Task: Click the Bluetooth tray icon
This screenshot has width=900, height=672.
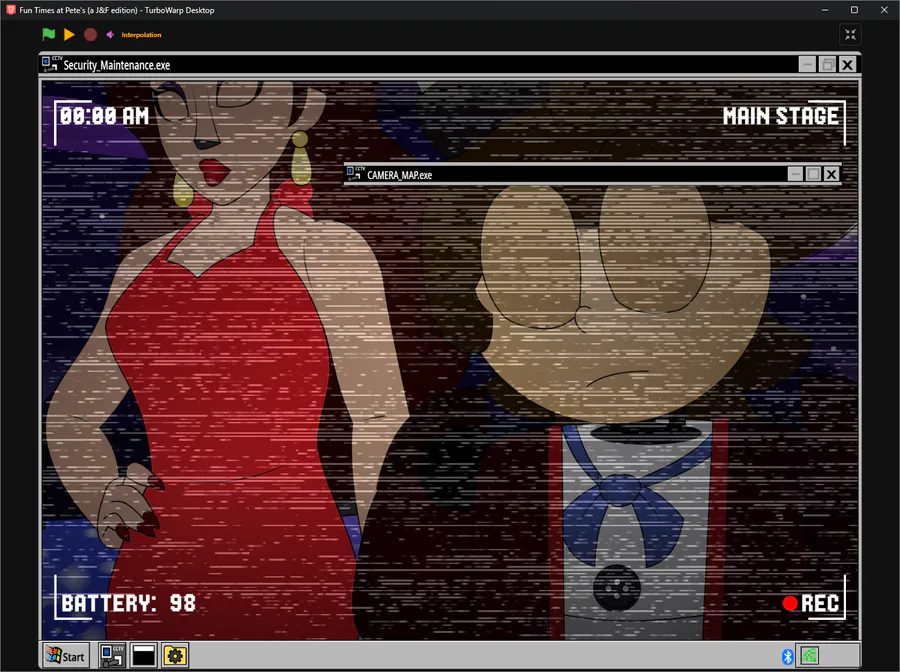Action: 788,656
